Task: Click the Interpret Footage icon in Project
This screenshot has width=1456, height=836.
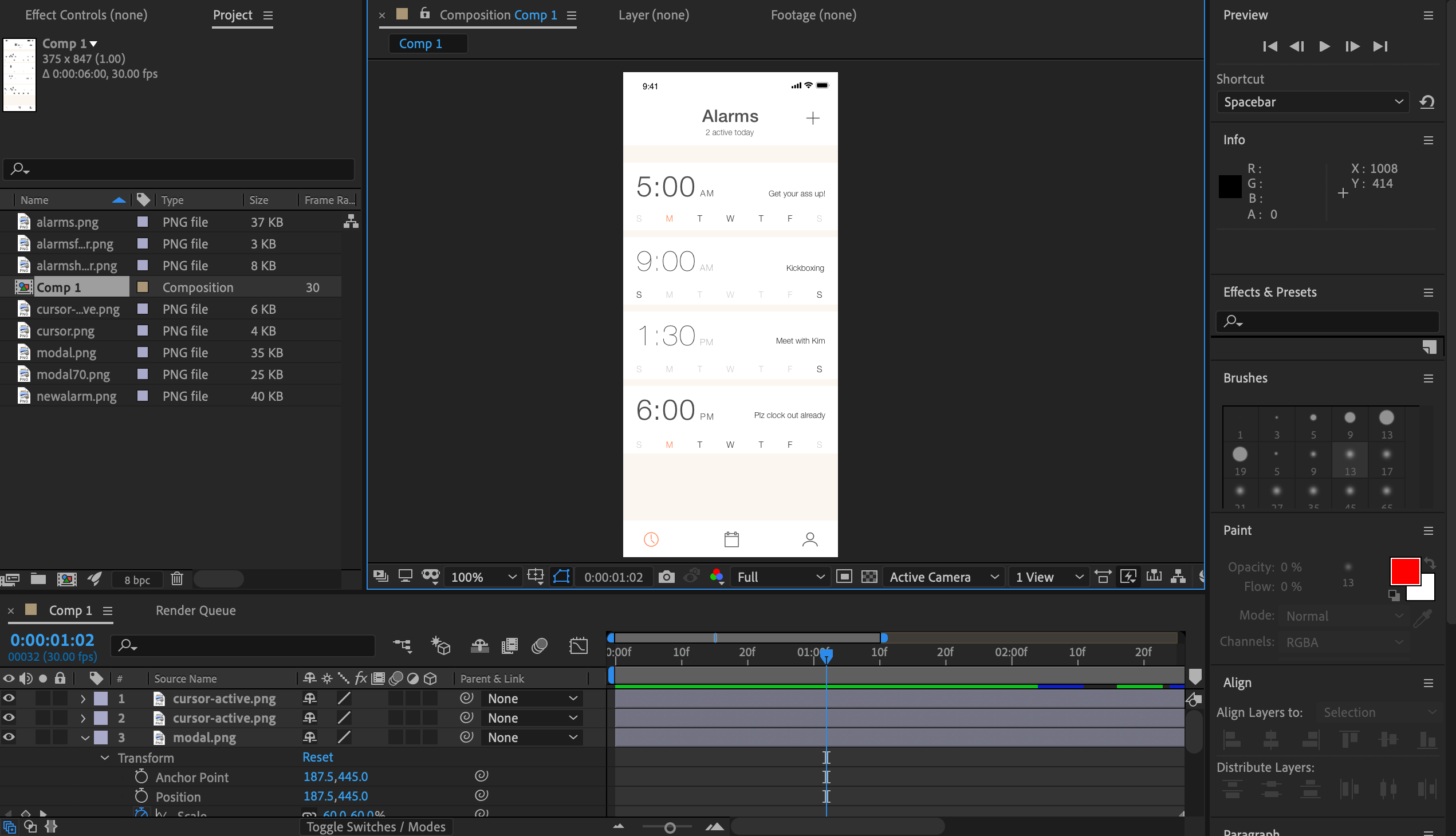Action: 11,579
